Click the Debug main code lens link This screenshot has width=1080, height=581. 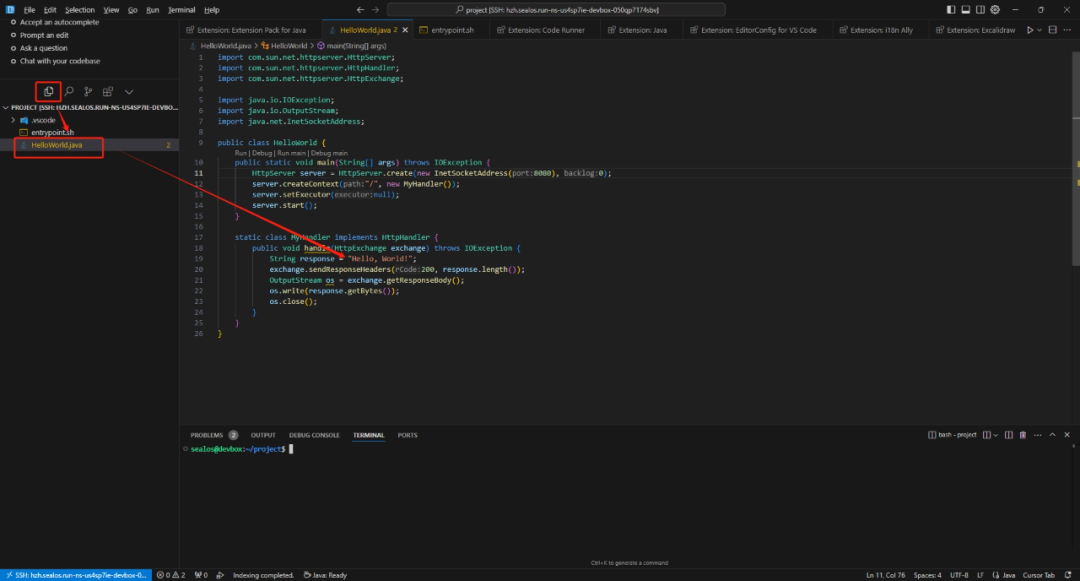pos(329,152)
